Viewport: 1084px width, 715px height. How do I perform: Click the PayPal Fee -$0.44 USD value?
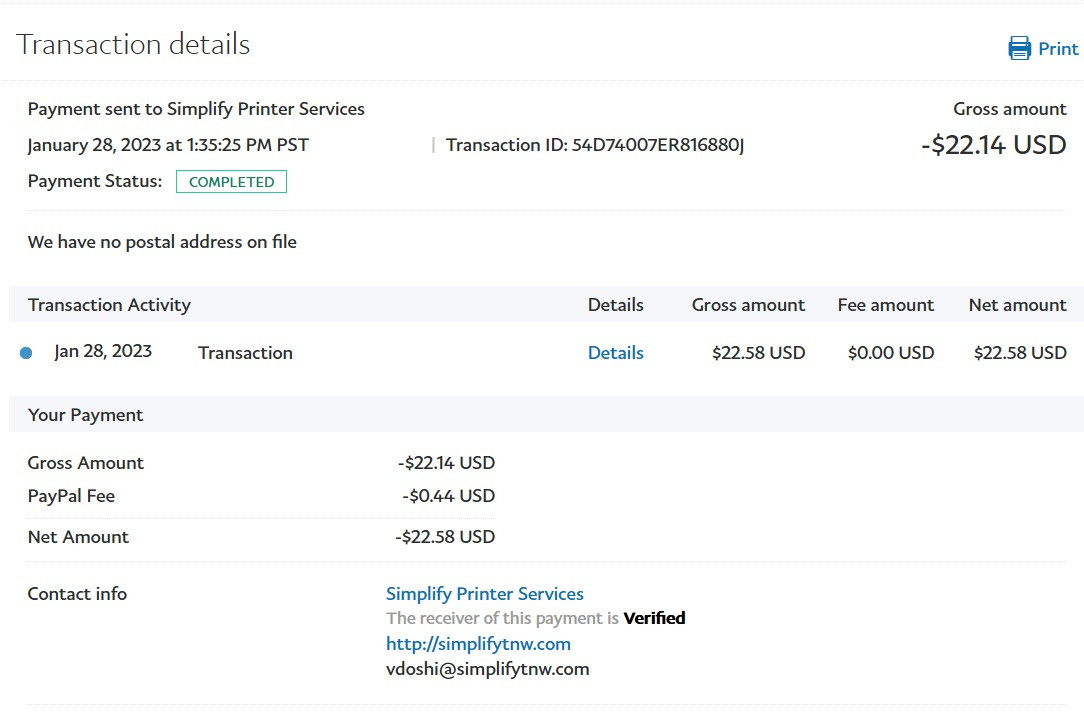point(448,496)
